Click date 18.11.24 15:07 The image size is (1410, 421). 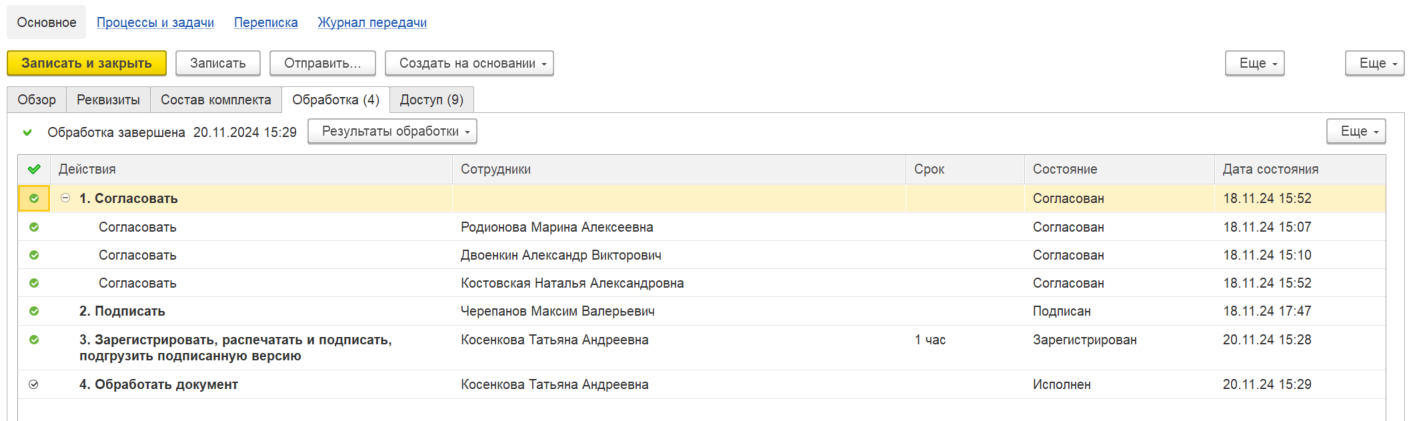click(x=1267, y=227)
